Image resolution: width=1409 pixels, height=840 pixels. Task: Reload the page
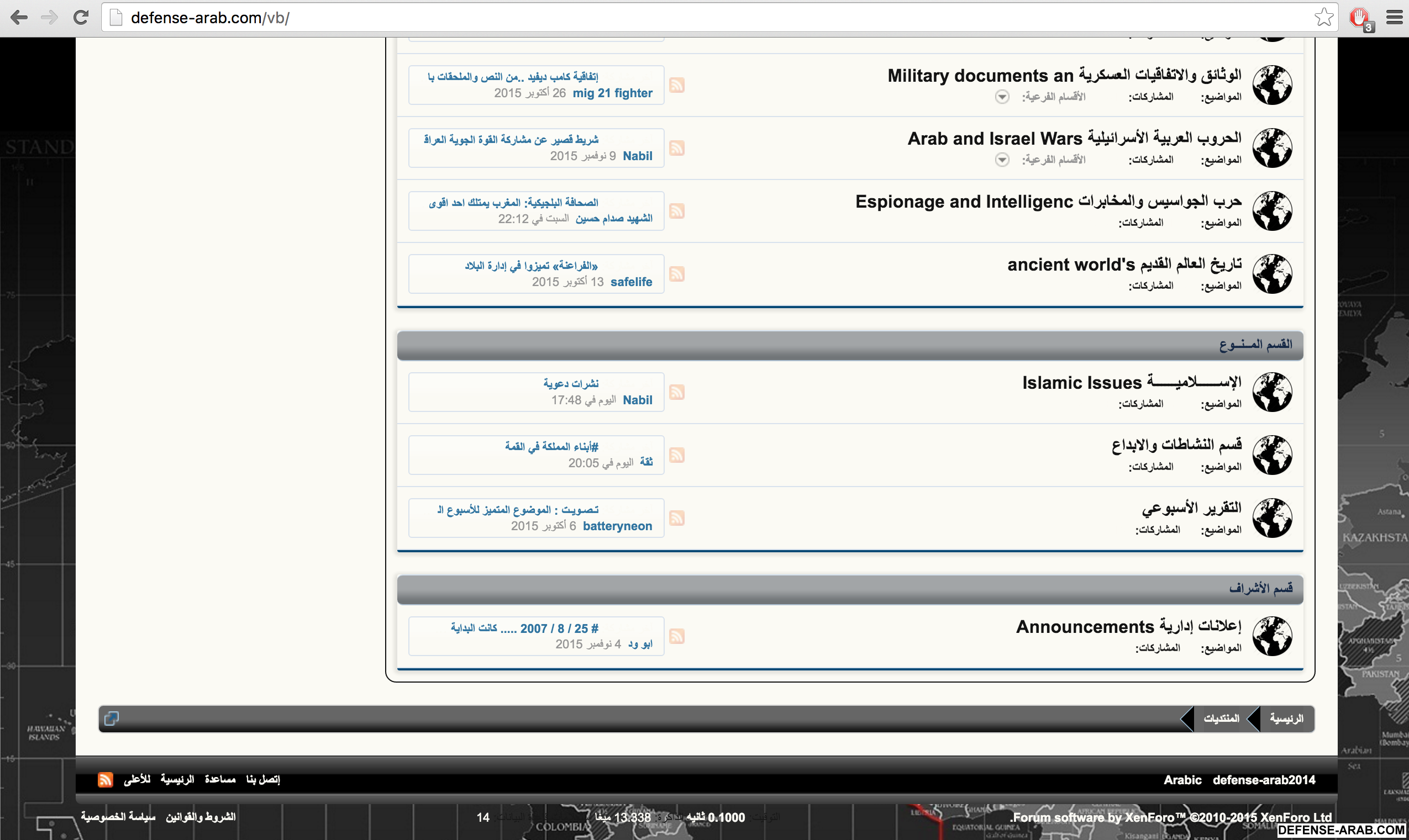81,18
